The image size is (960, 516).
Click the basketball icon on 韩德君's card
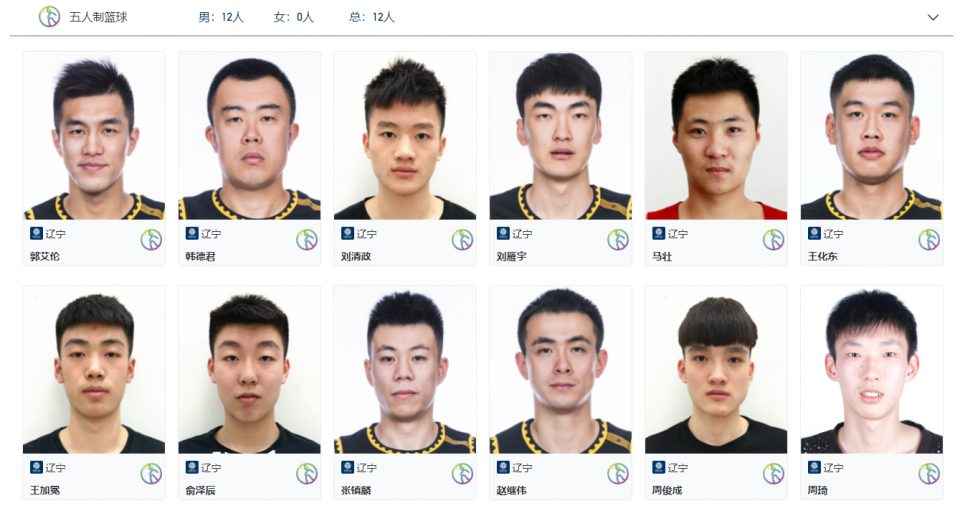pyautogui.click(x=307, y=239)
